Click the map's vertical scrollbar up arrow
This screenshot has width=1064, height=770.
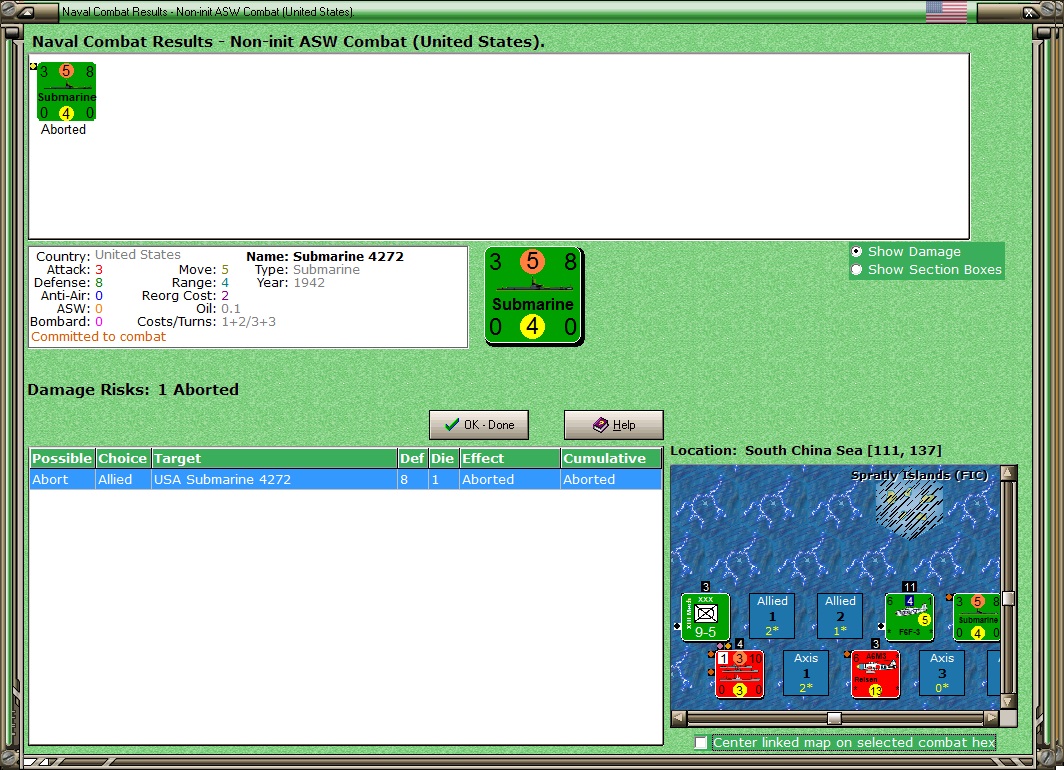(1008, 473)
